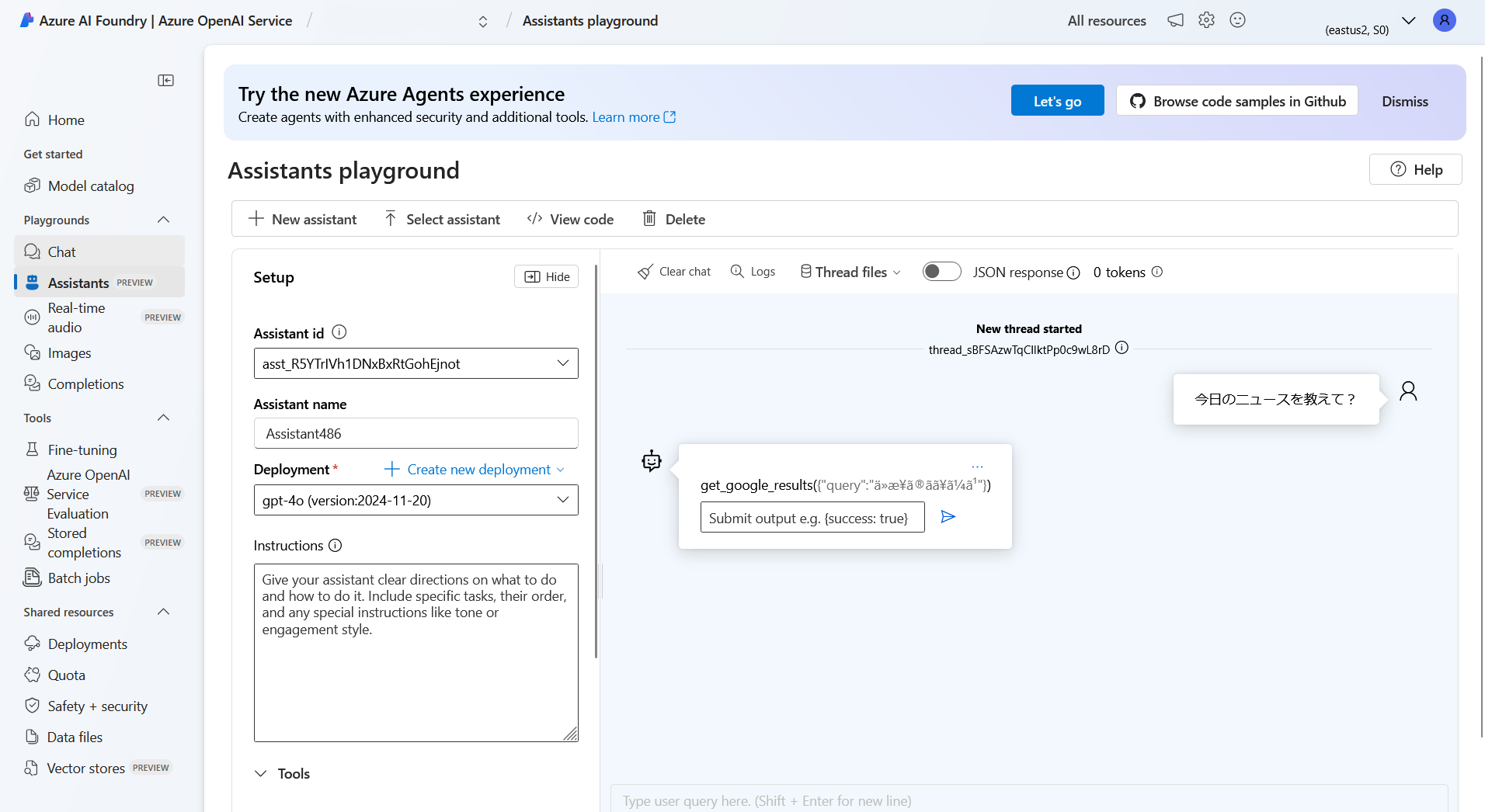Delete the current assistant
This screenshot has width=1485, height=812.
pos(673,219)
